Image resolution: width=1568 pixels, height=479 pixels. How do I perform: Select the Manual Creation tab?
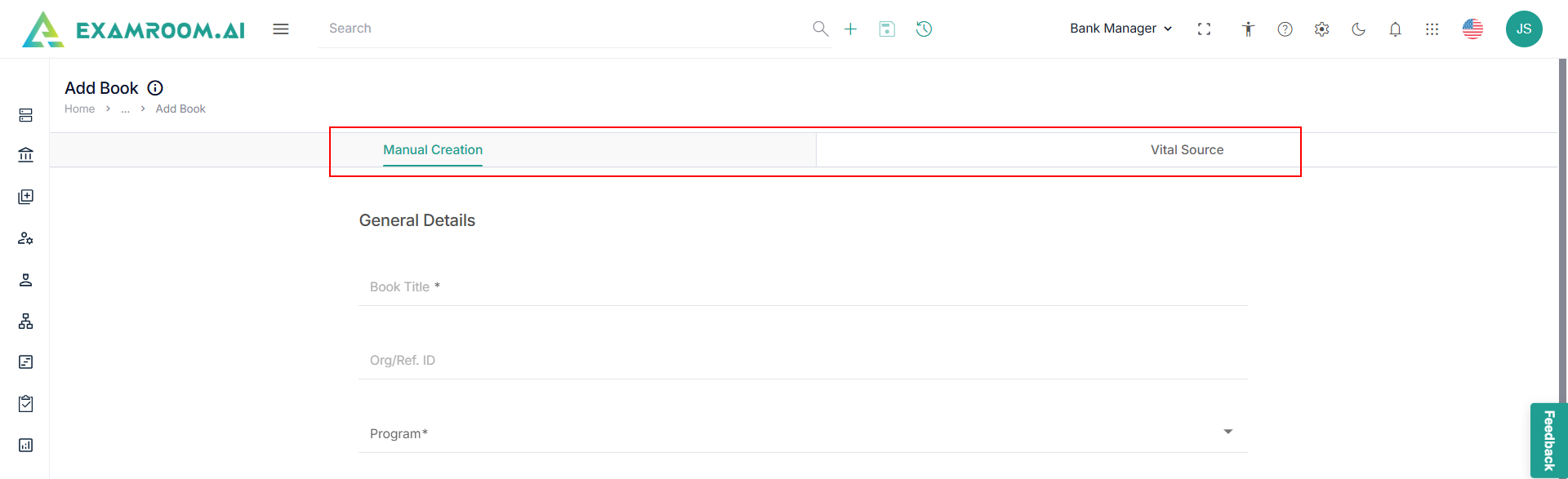433,150
